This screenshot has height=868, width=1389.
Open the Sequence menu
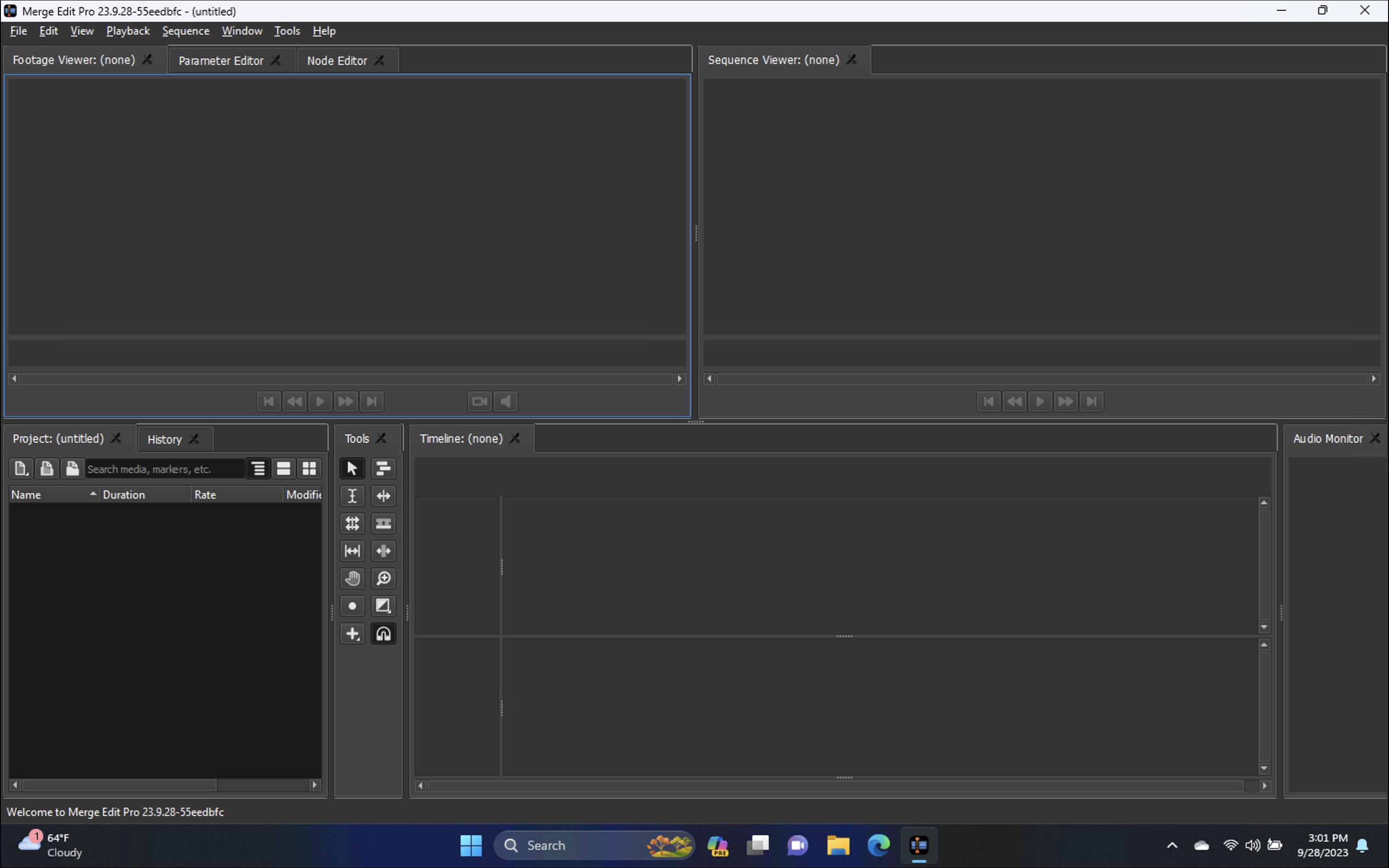pyautogui.click(x=186, y=31)
